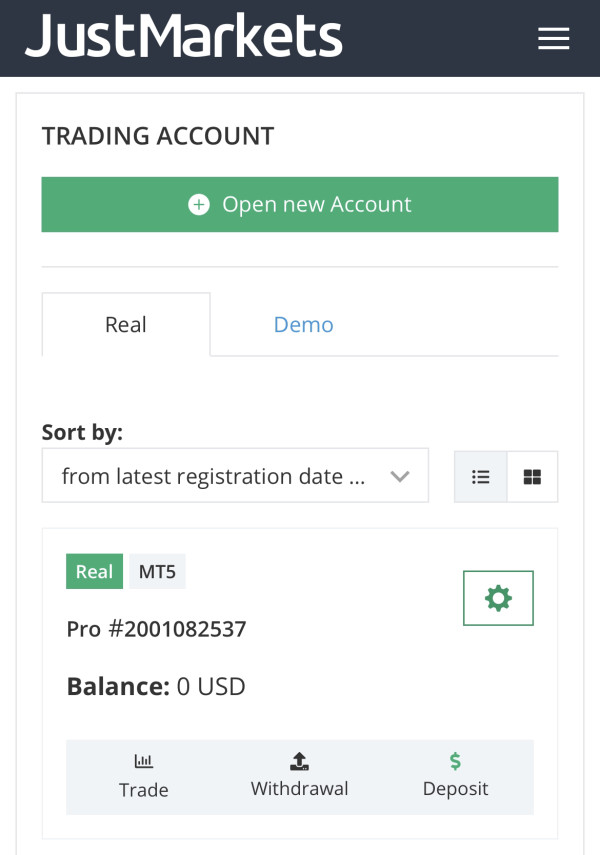Click the MT5 platform badge
The height and width of the screenshot is (855, 600).
pyautogui.click(x=158, y=571)
